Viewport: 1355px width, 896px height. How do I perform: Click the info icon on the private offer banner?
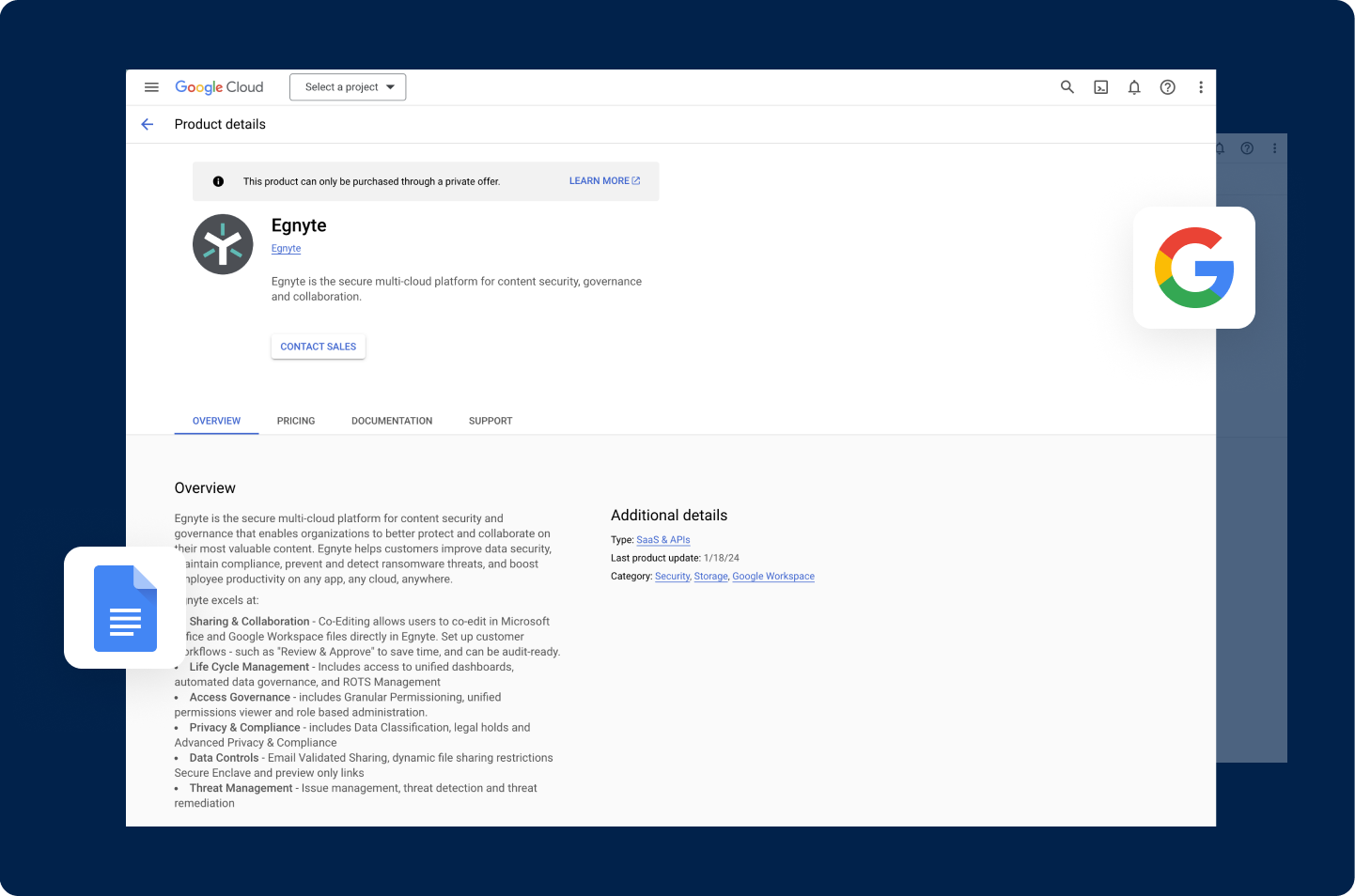218,181
